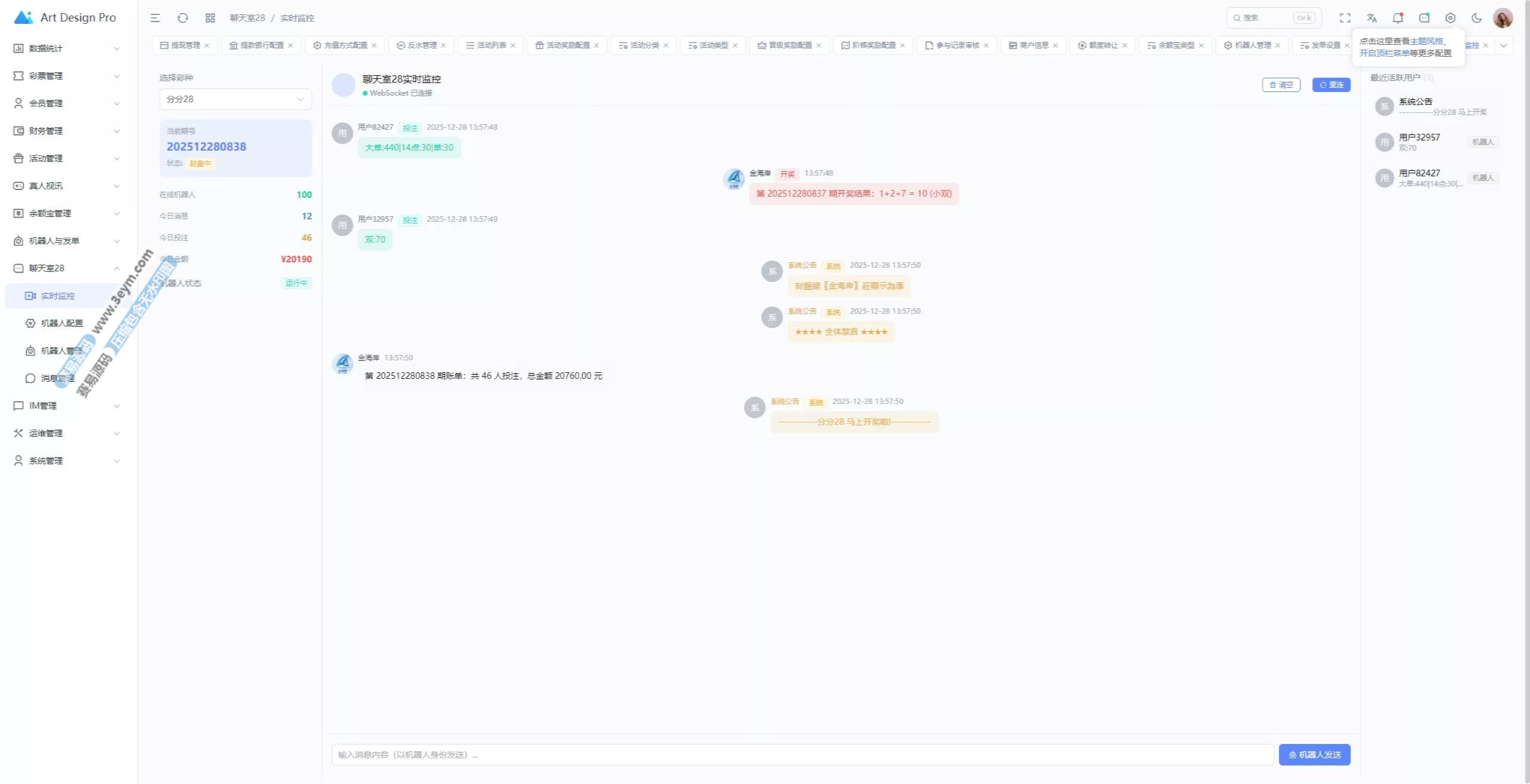Collapse the 聊天室28 sidebar menu
Screen dimensions: 1530x784
66,268
